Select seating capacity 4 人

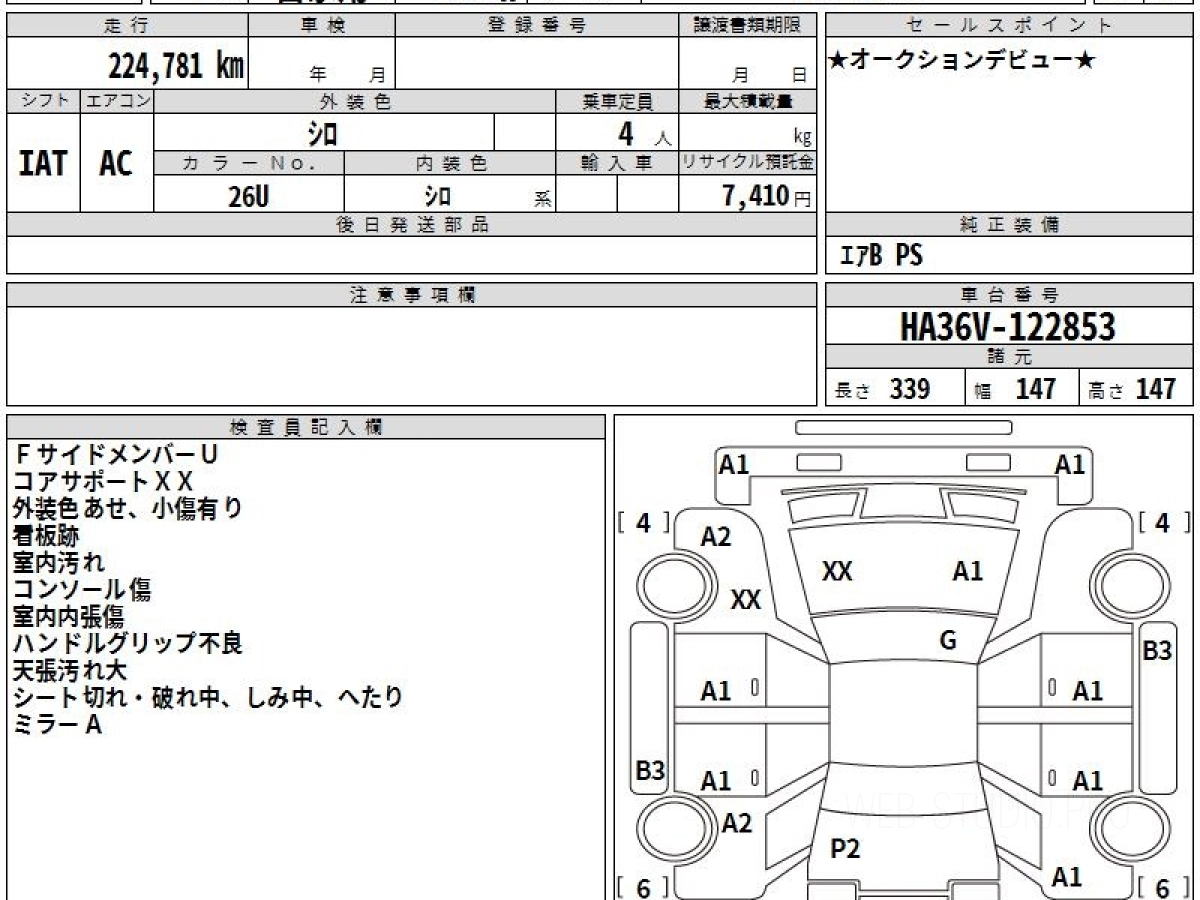(x=643, y=133)
